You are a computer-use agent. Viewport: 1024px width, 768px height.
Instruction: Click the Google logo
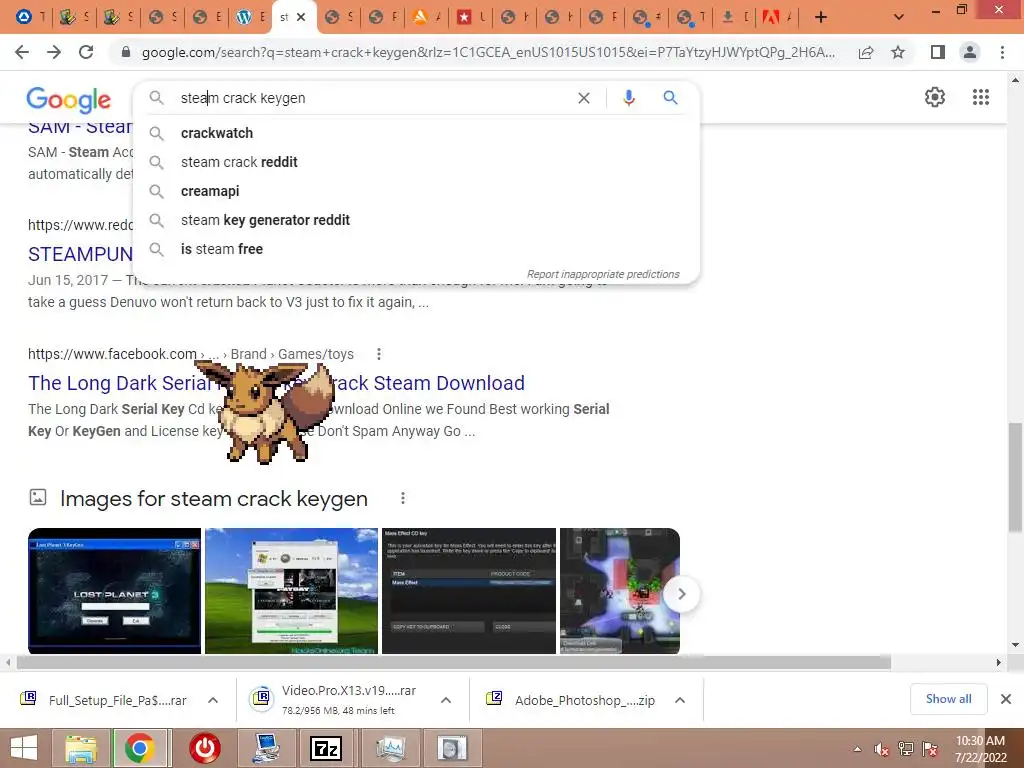coord(69,100)
